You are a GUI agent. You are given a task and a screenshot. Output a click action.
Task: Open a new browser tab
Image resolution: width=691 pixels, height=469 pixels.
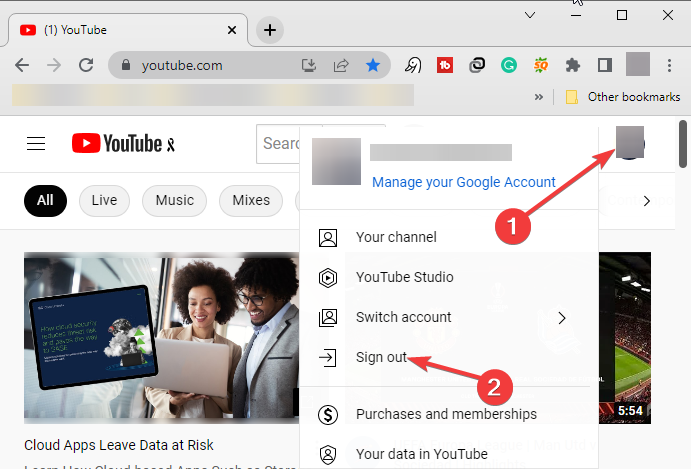(270, 30)
